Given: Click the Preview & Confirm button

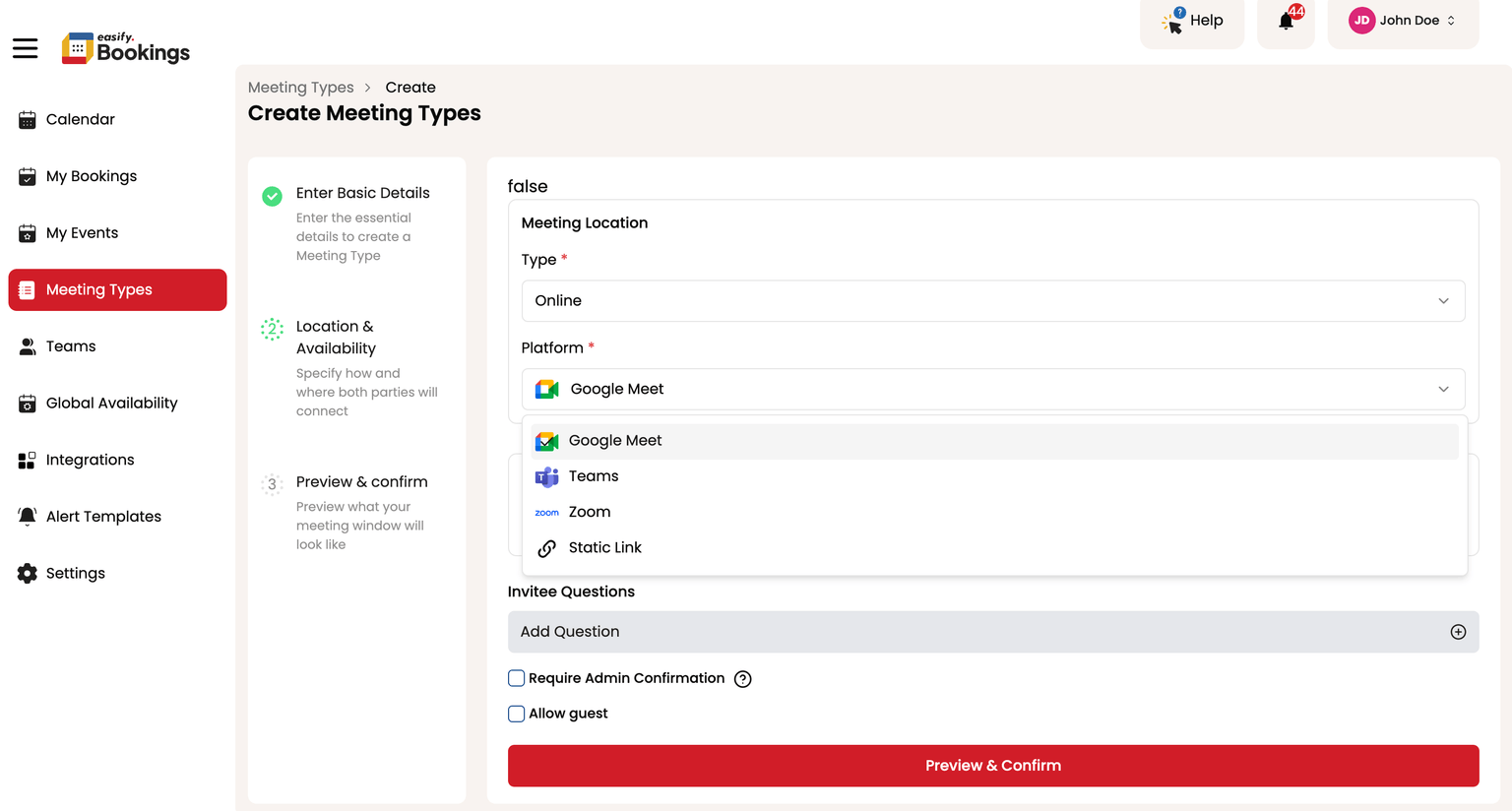Looking at the screenshot, I should pos(992,766).
